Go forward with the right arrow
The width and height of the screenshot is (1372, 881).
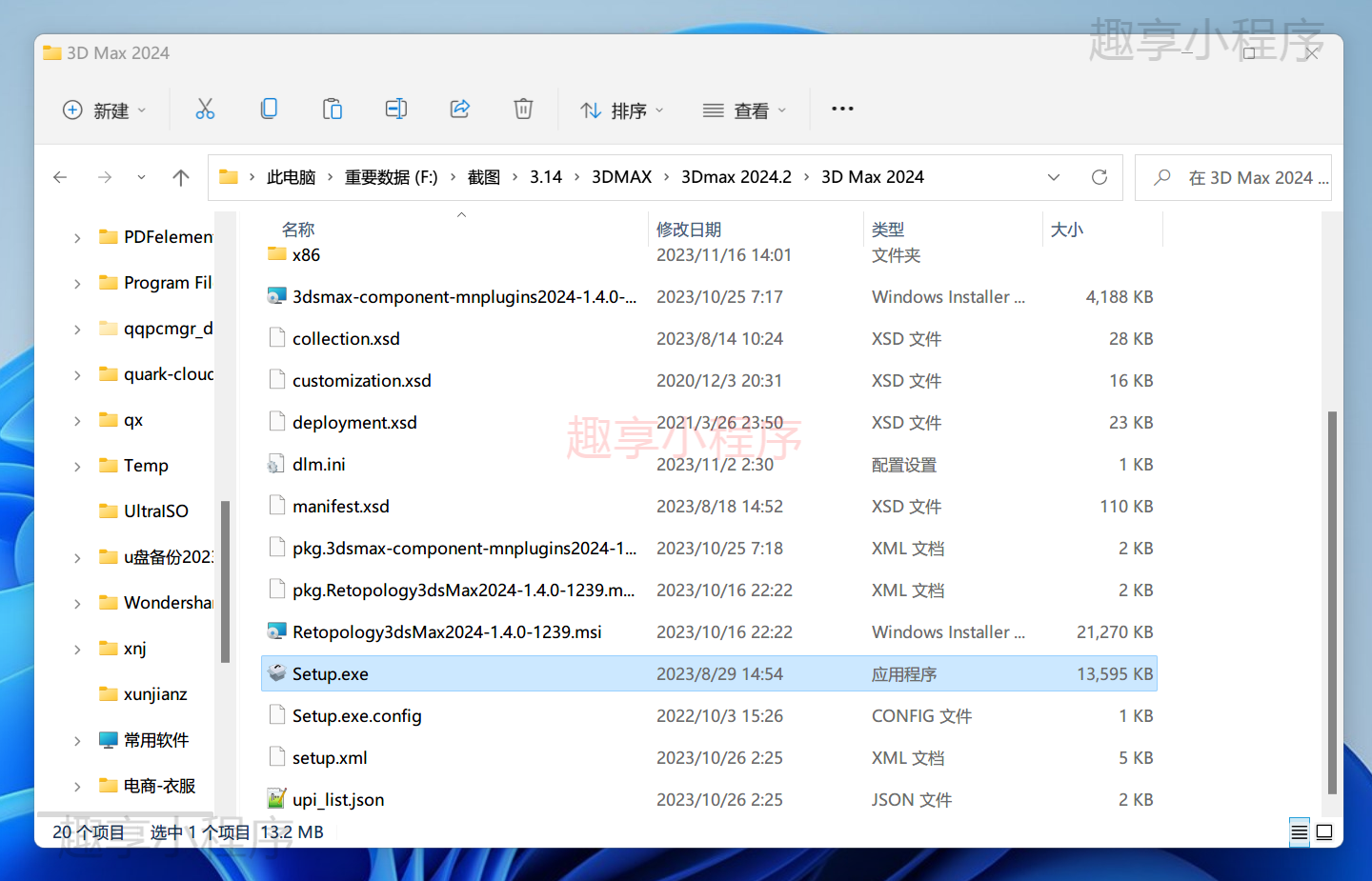coord(105,177)
